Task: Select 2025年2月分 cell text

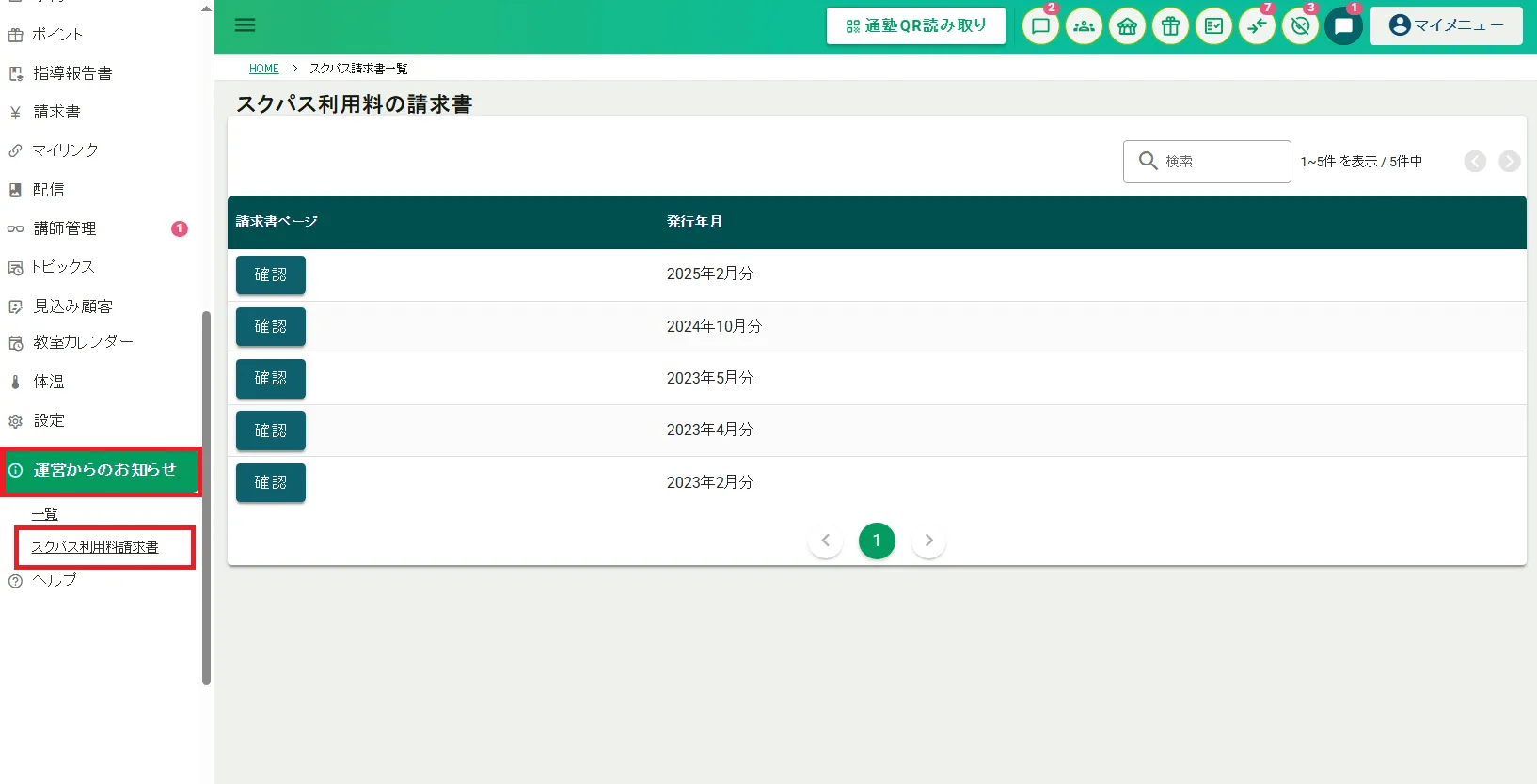Action: [710, 274]
